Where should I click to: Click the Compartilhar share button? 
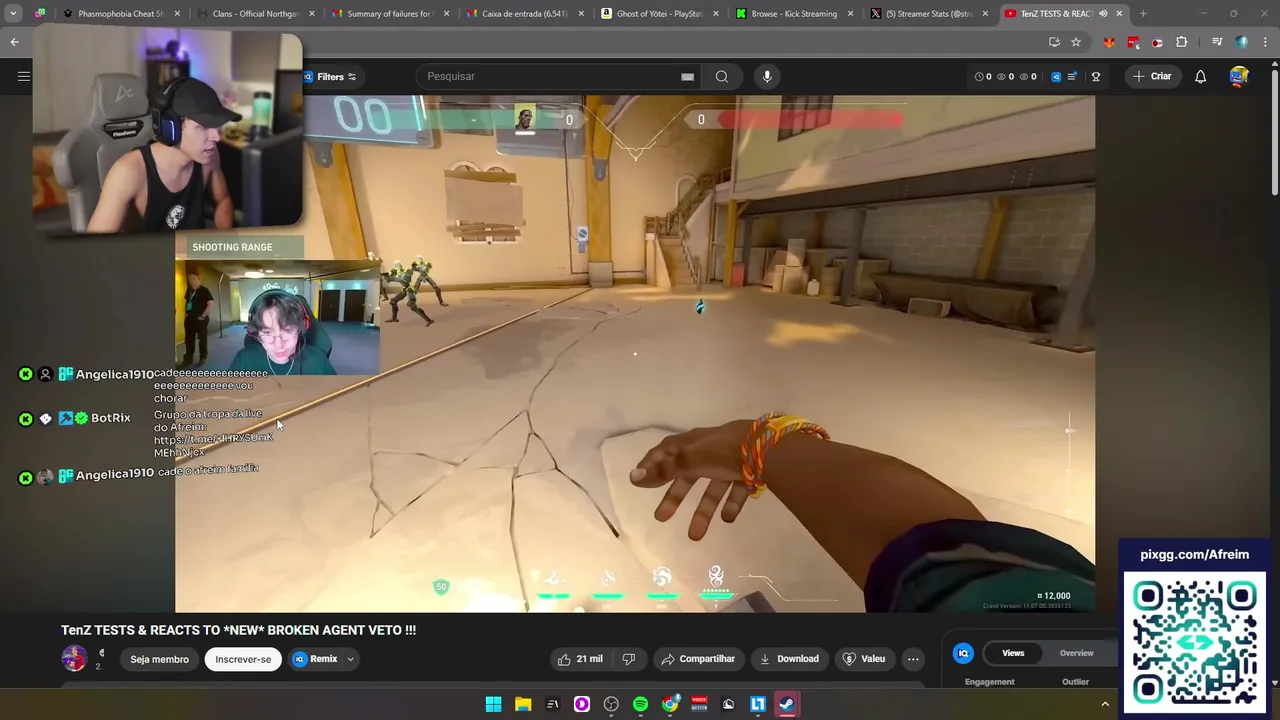coord(698,659)
